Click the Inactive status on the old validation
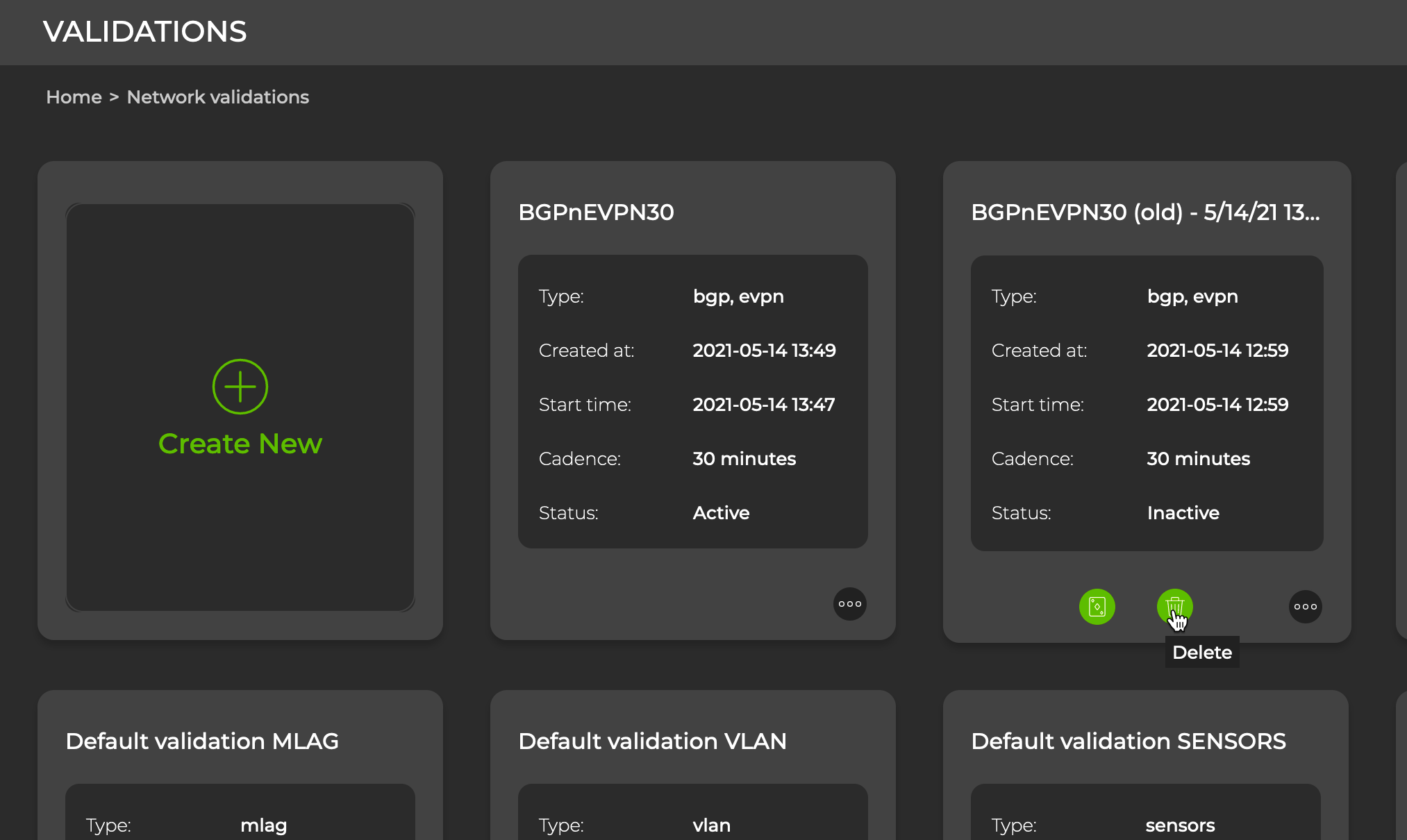The image size is (1407, 840). coord(1183,513)
